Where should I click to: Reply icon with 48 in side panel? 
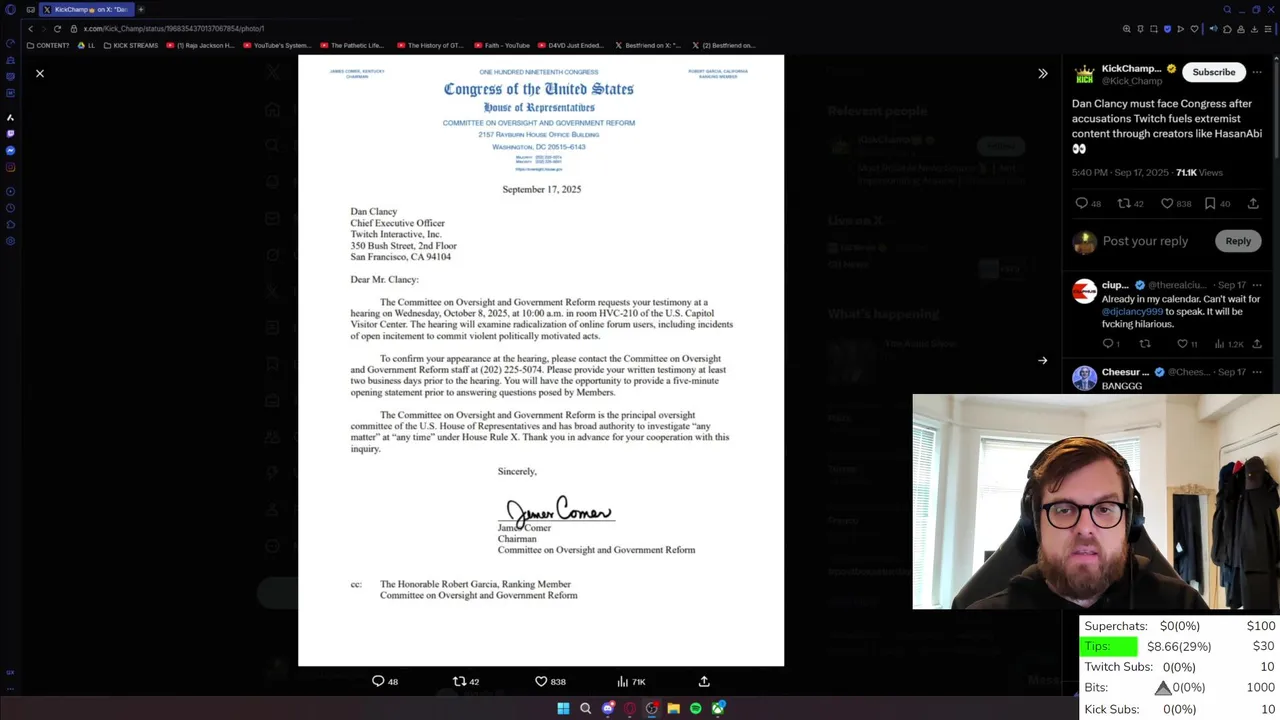click(1081, 203)
